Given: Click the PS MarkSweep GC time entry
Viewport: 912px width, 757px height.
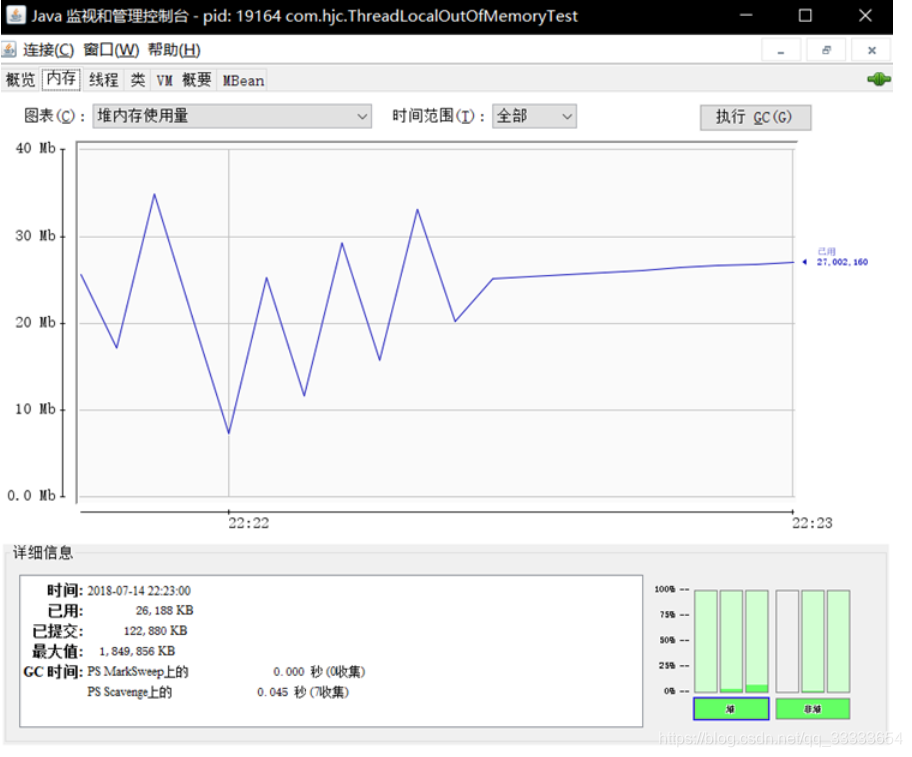Looking at the screenshot, I should 226,672.
